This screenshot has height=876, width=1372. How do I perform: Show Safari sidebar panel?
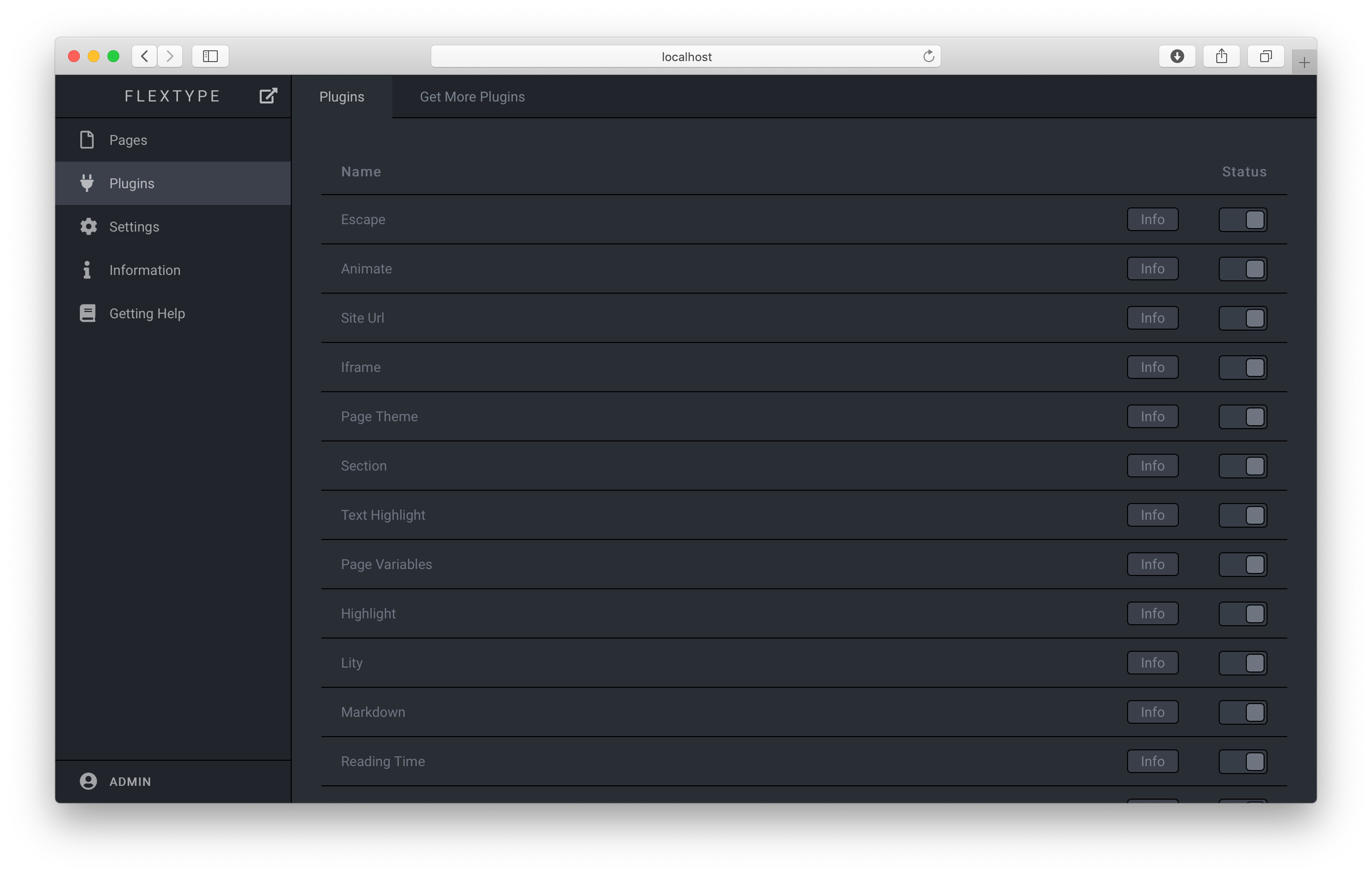[210, 56]
